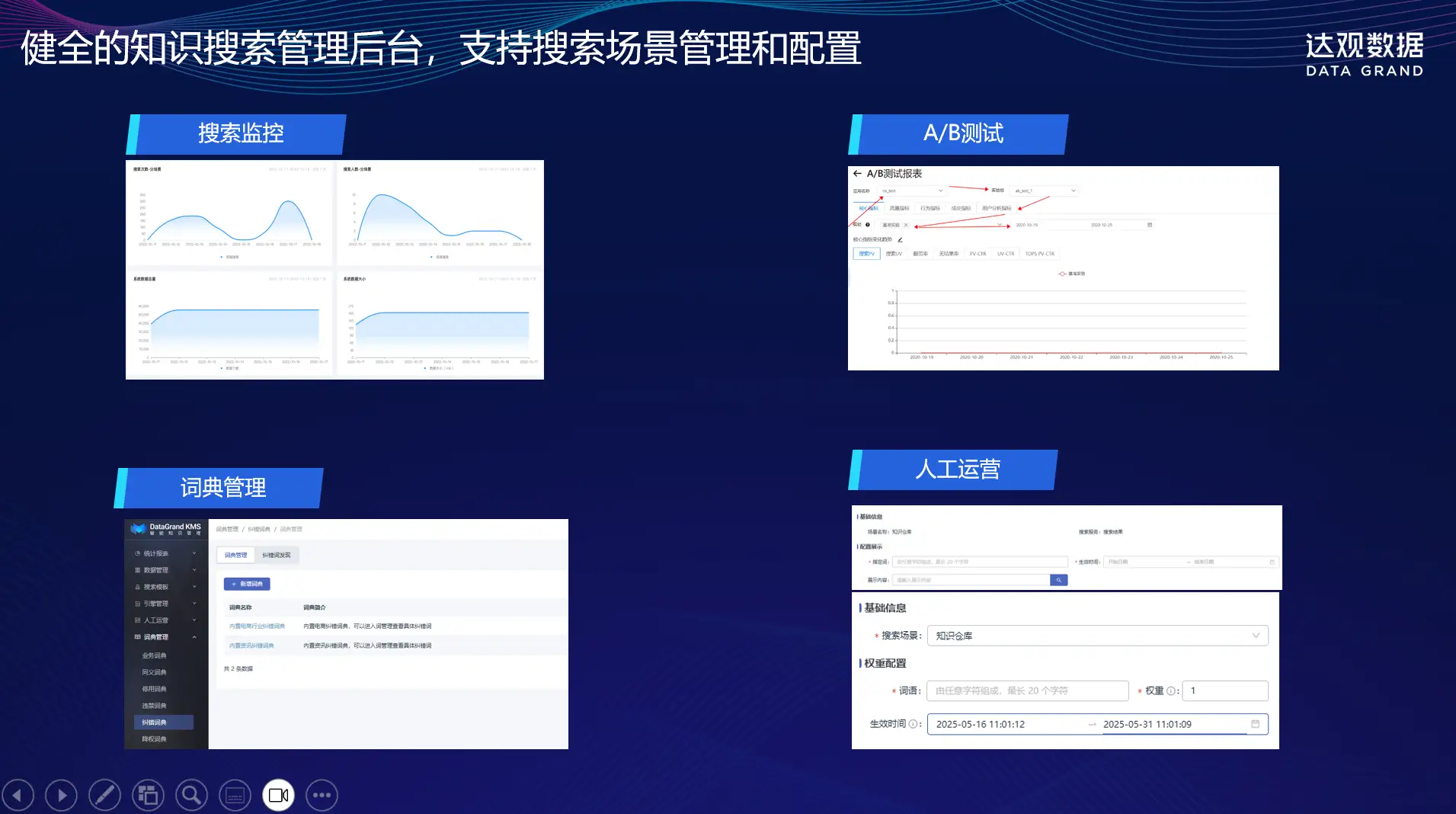Click the 新增词典 button
Image resolution: width=1456 pixels, height=814 pixels.
coord(247,584)
